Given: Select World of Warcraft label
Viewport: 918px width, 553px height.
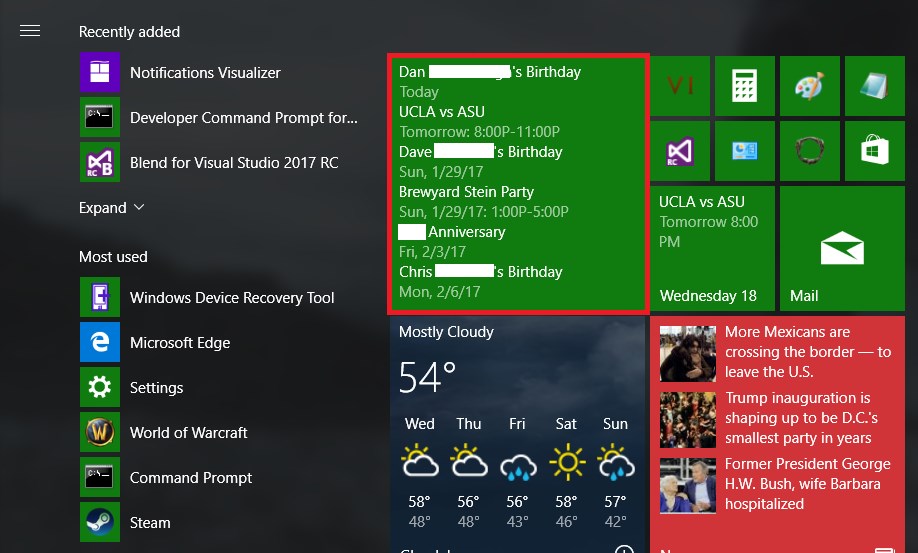Looking at the screenshot, I should (189, 432).
